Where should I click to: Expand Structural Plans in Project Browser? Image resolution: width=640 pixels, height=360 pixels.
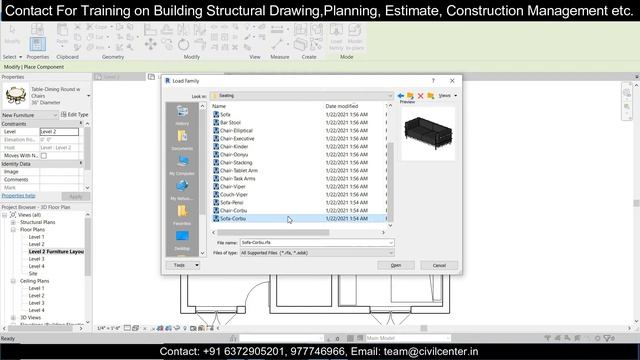tap(13, 222)
